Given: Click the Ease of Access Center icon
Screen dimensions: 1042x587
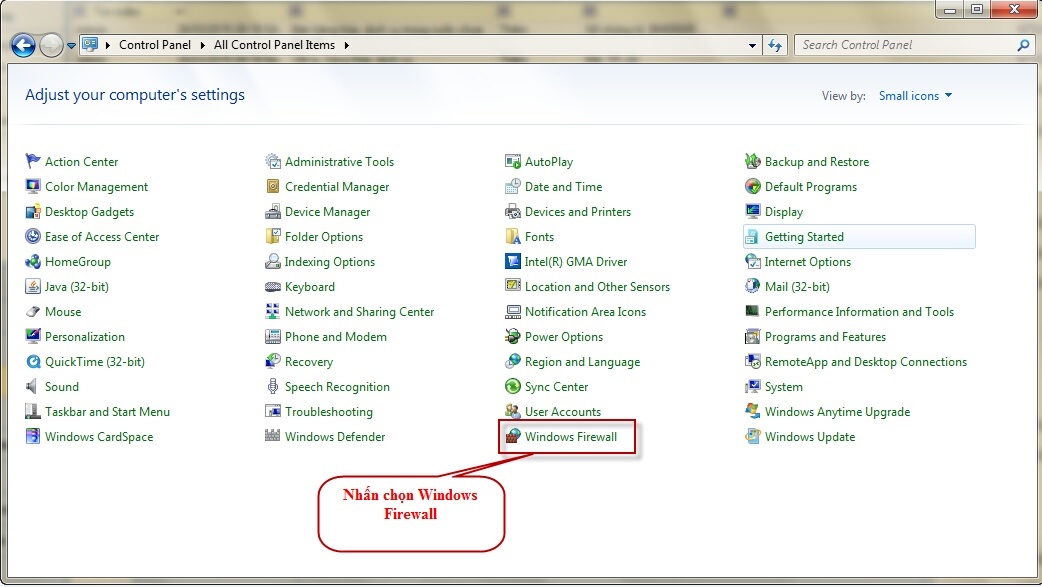Looking at the screenshot, I should [33, 236].
